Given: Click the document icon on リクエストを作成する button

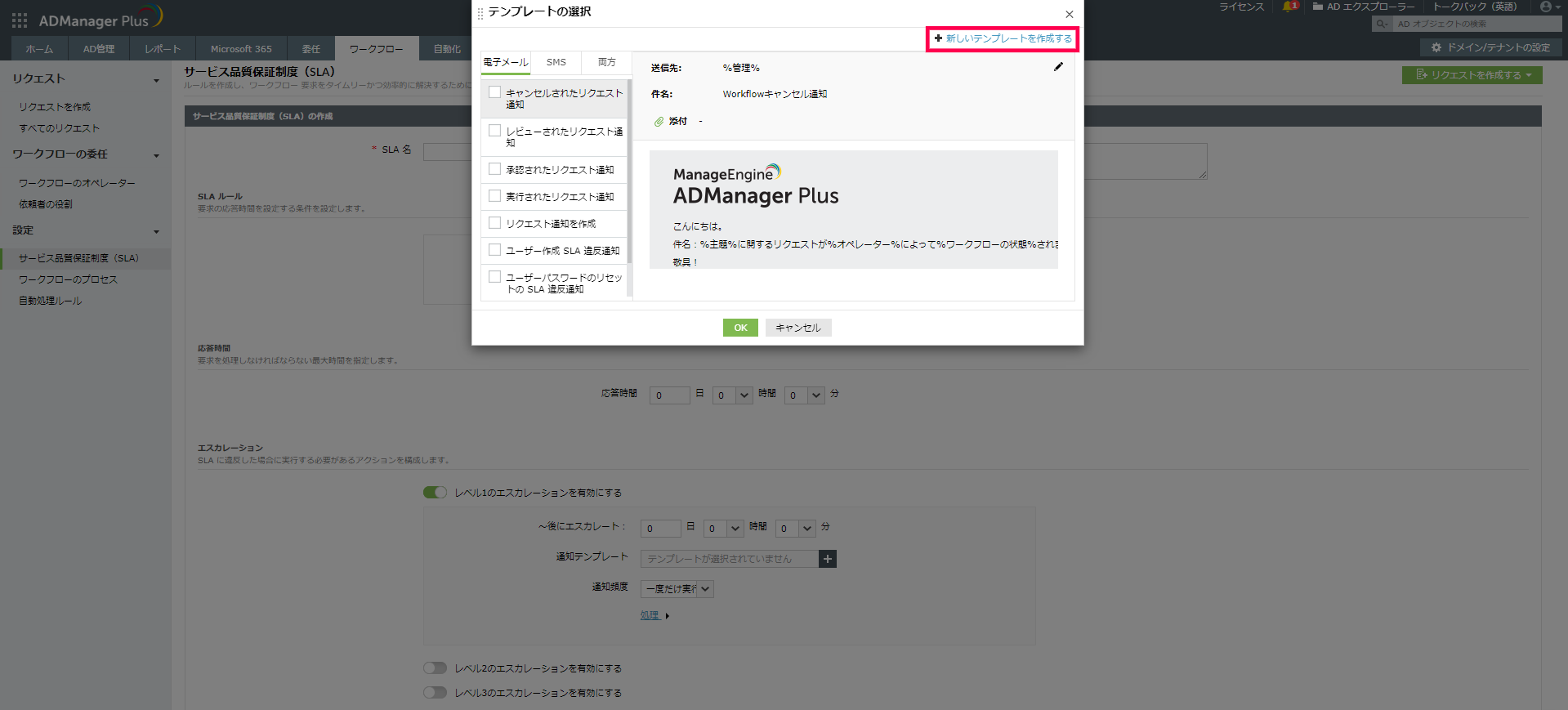Looking at the screenshot, I should tap(1422, 74).
